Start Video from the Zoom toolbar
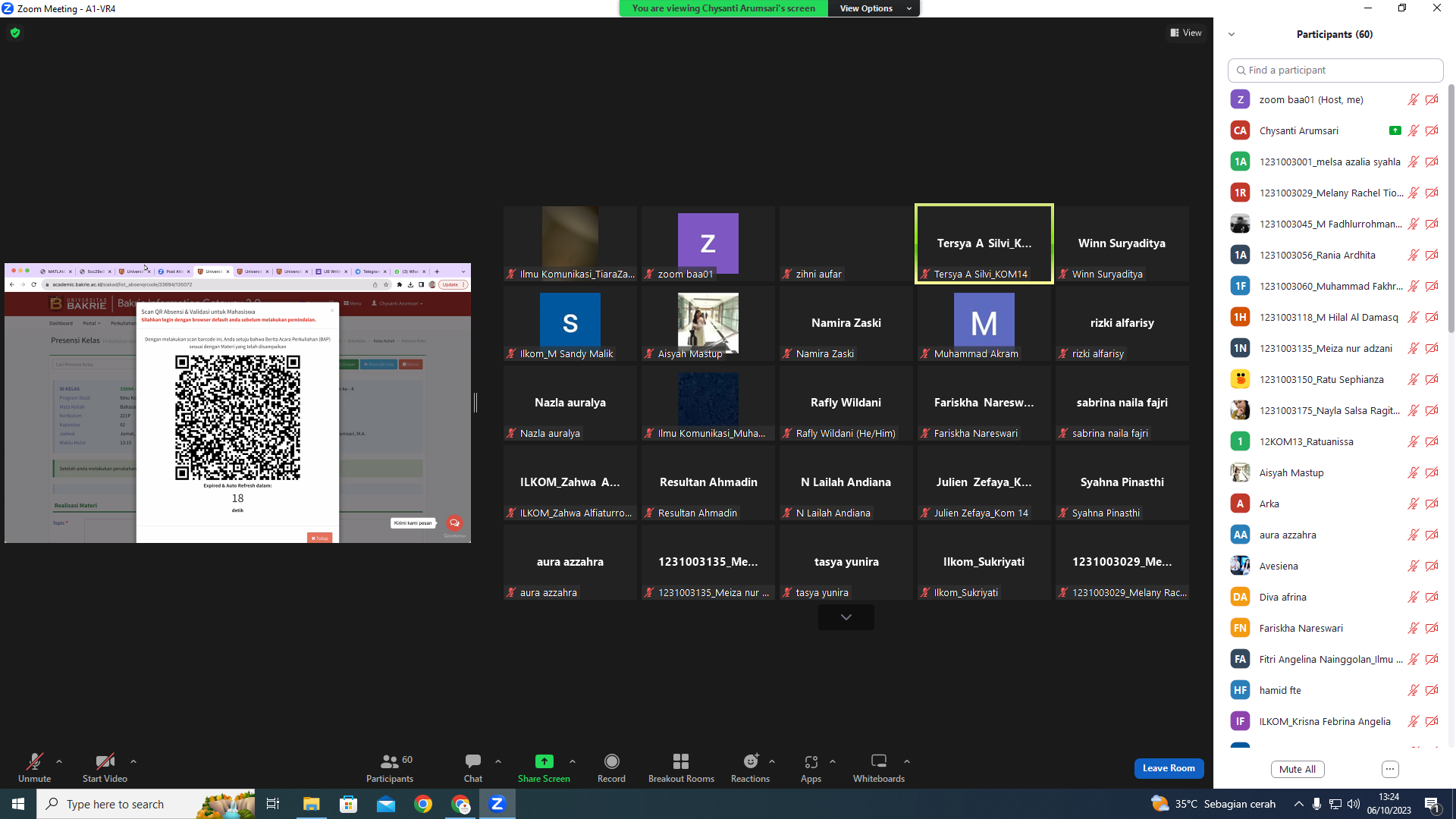The height and width of the screenshot is (819, 1456). pyautogui.click(x=105, y=767)
